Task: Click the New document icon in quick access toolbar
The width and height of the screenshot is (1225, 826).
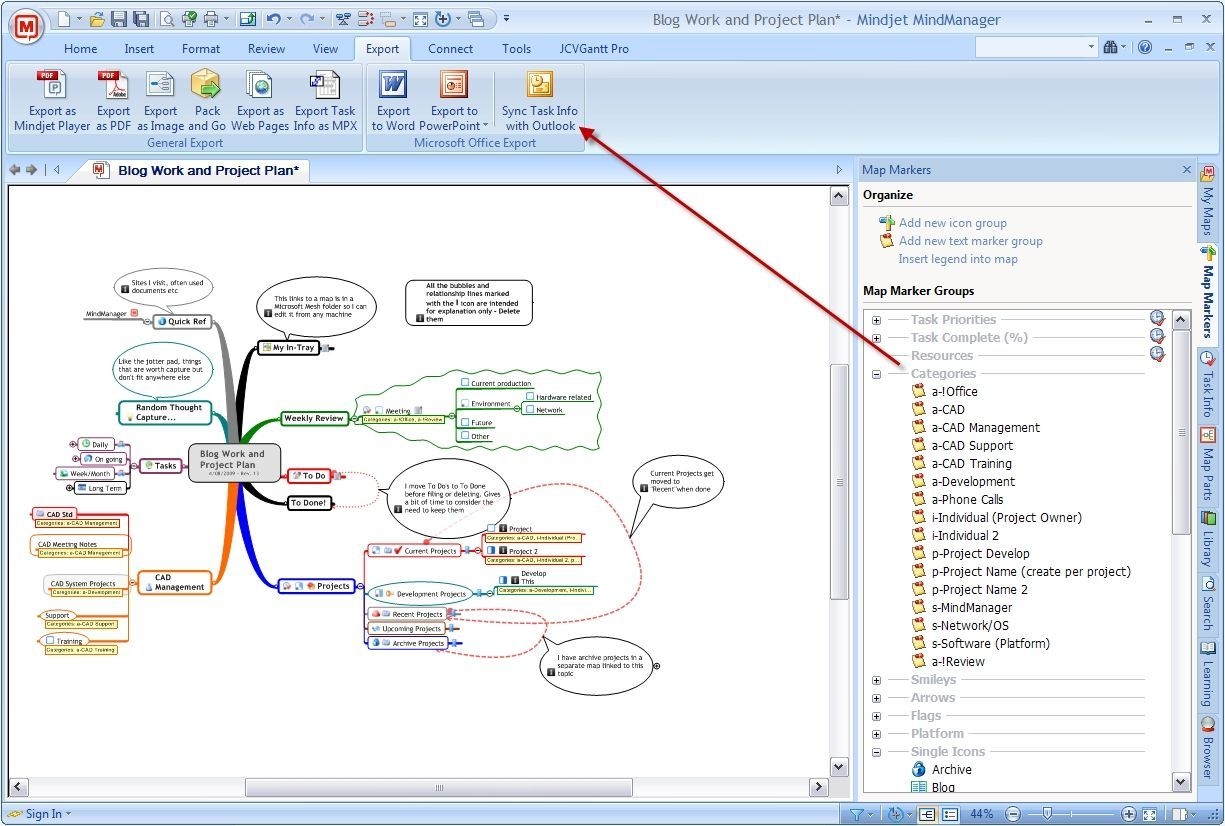Action: coord(64,19)
